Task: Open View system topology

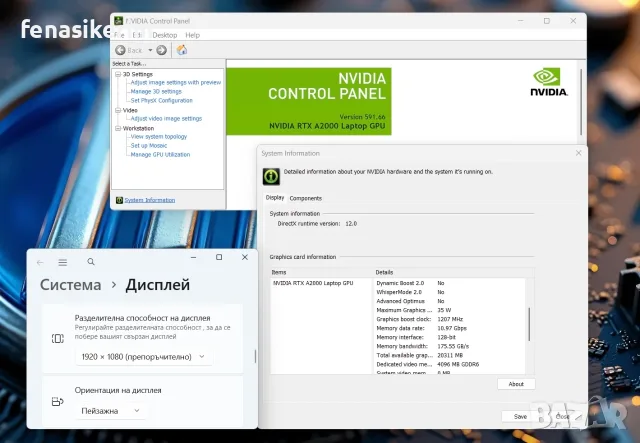Action: (159, 136)
